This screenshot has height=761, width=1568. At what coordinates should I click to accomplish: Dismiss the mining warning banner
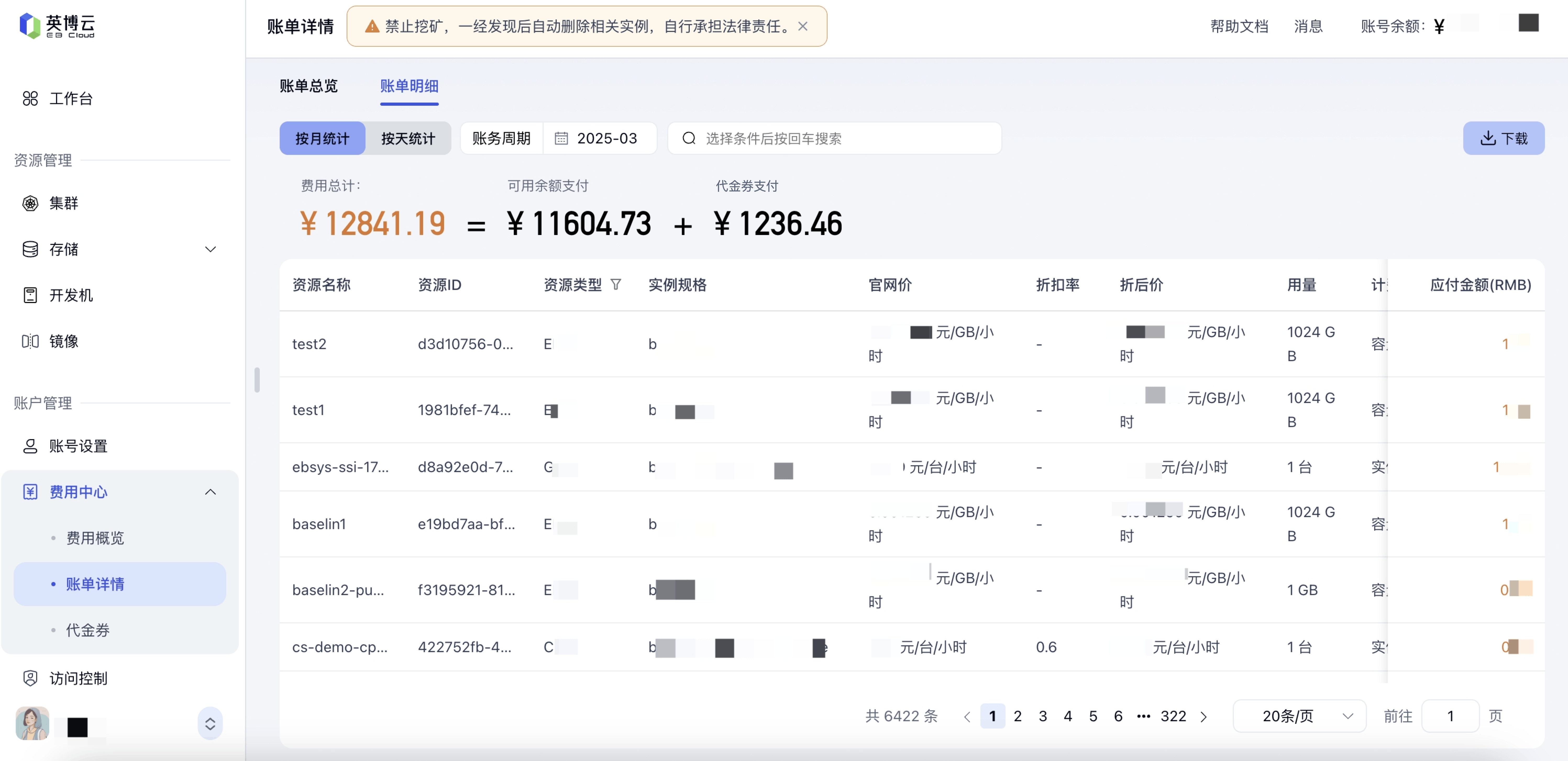(803, 26)
